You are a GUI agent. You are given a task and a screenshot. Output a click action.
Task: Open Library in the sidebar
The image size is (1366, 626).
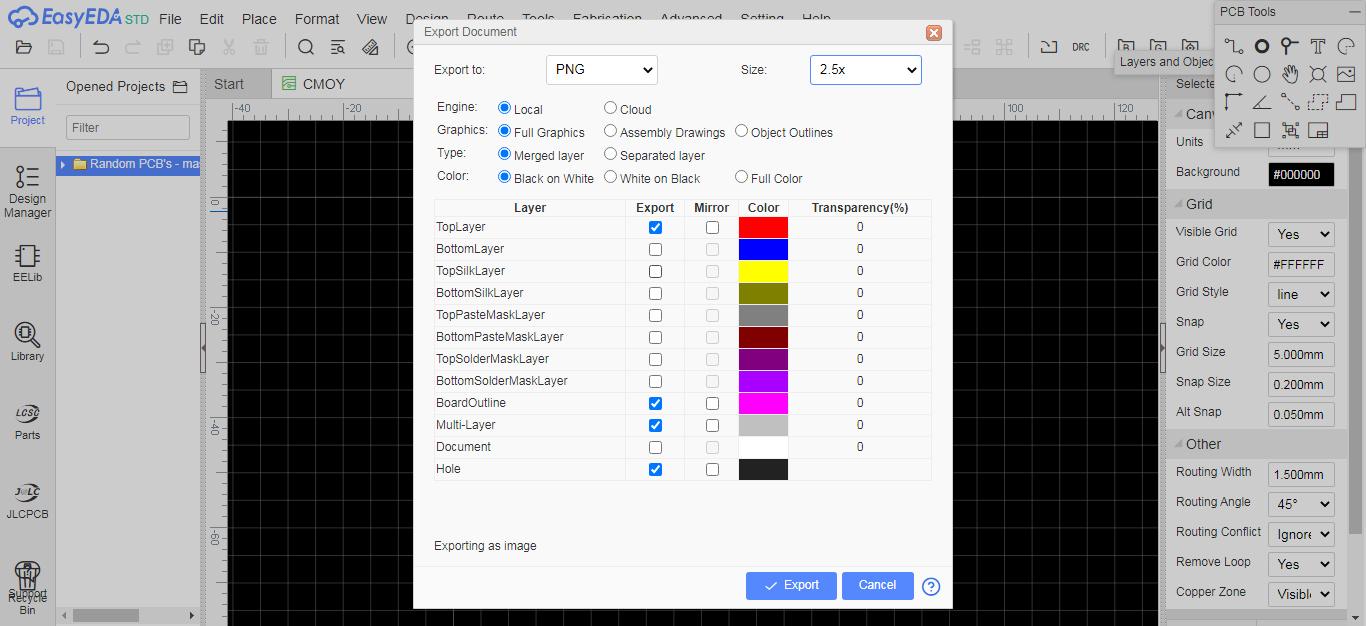(28, 342)
